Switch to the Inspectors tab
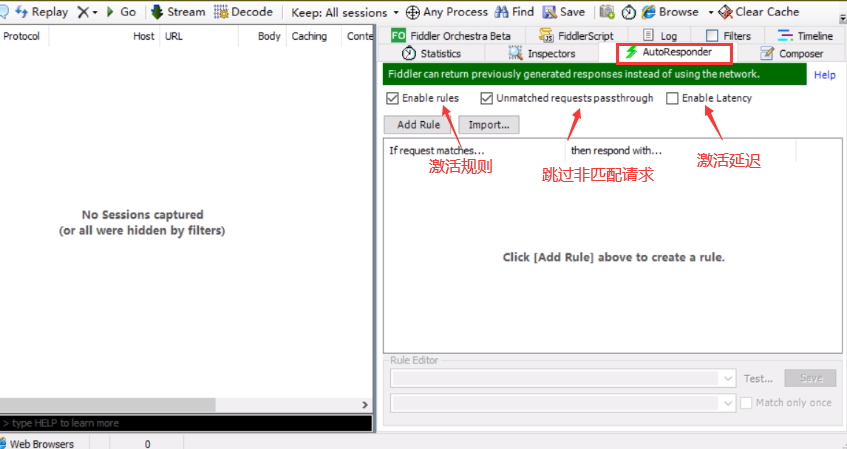 (x=541, y=53)
